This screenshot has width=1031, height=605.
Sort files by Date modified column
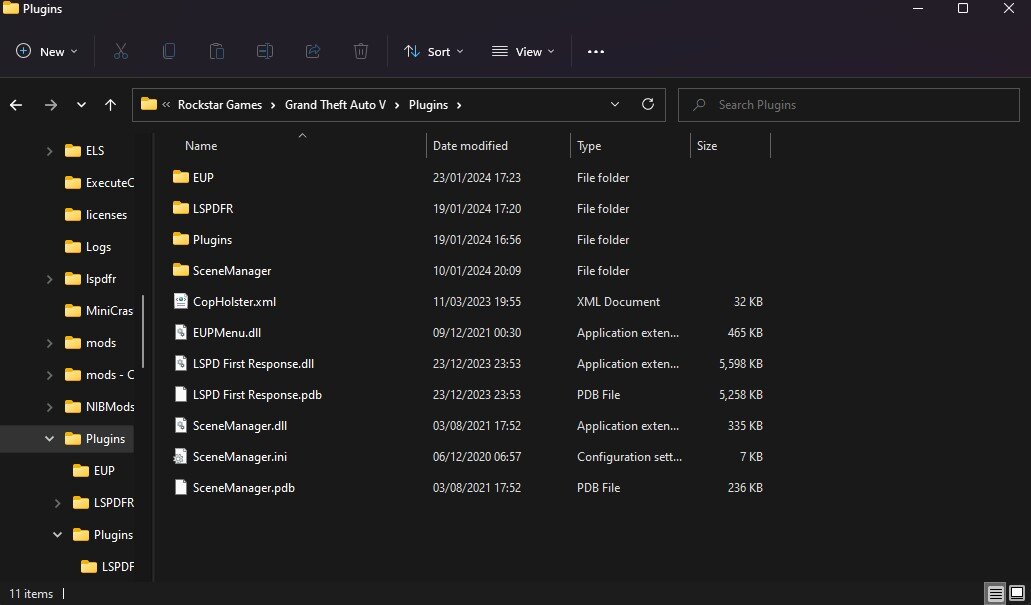[x=470, y=146]
